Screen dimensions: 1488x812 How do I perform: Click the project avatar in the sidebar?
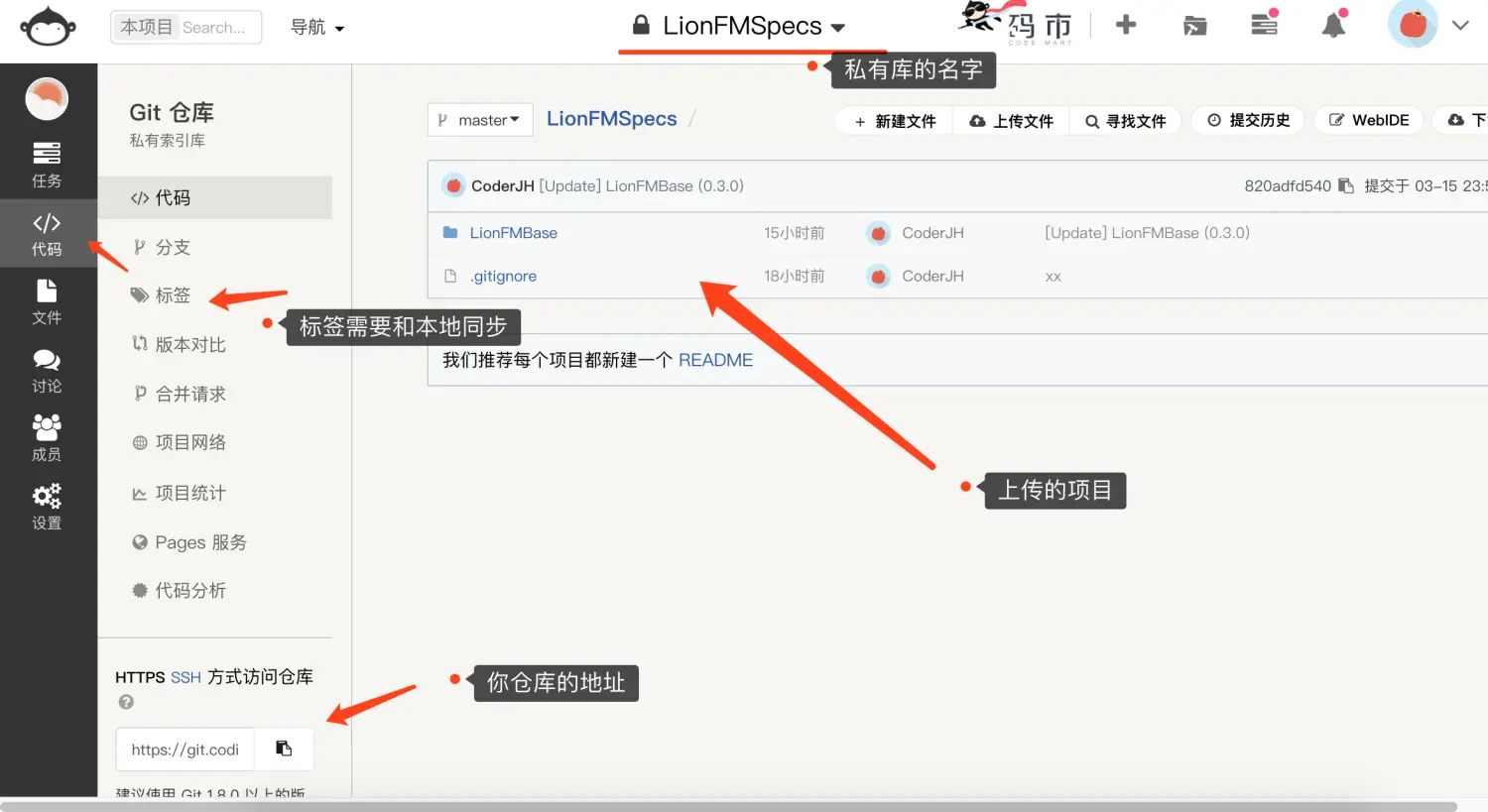(47, 98)
